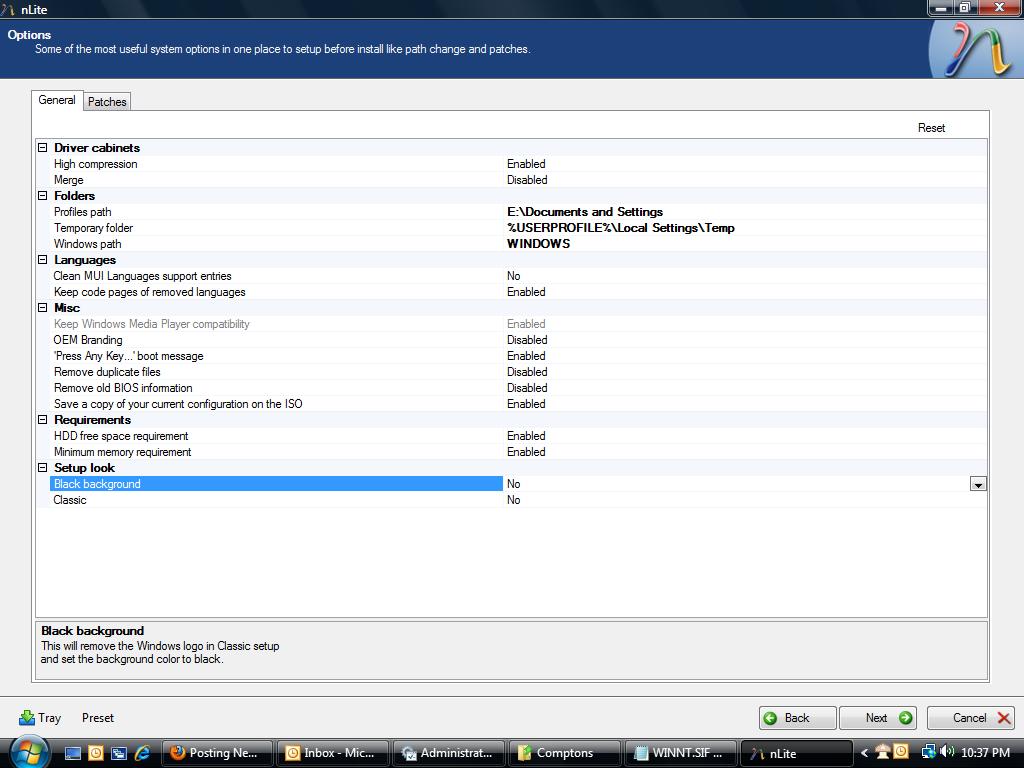Select Save a copy of configuration on ISO
The width and height of the screenshot is (1024, 768).
pos(519,404)
